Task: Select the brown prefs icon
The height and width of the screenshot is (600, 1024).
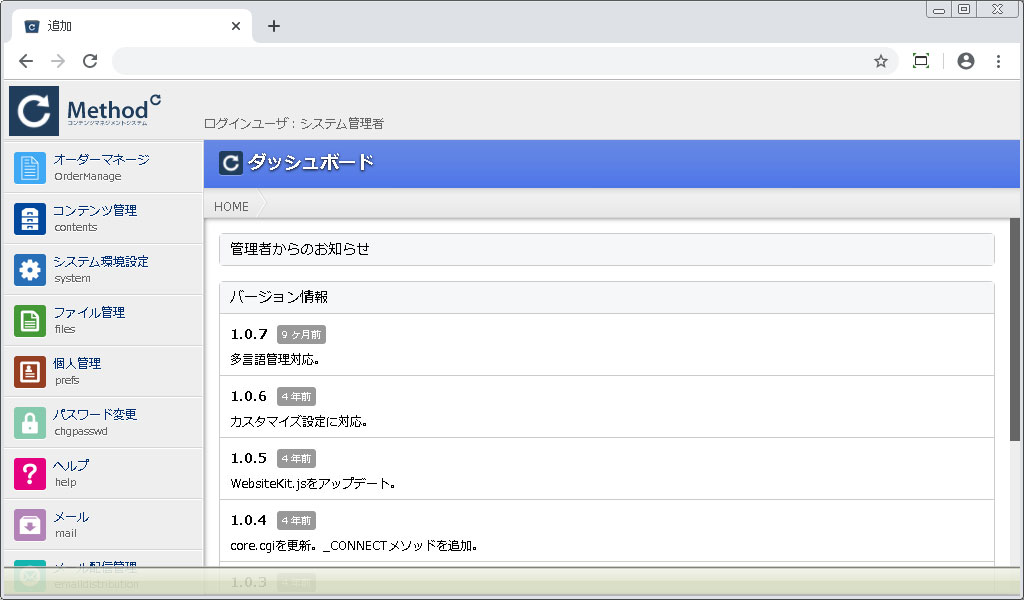Action: tap(30, 371)
